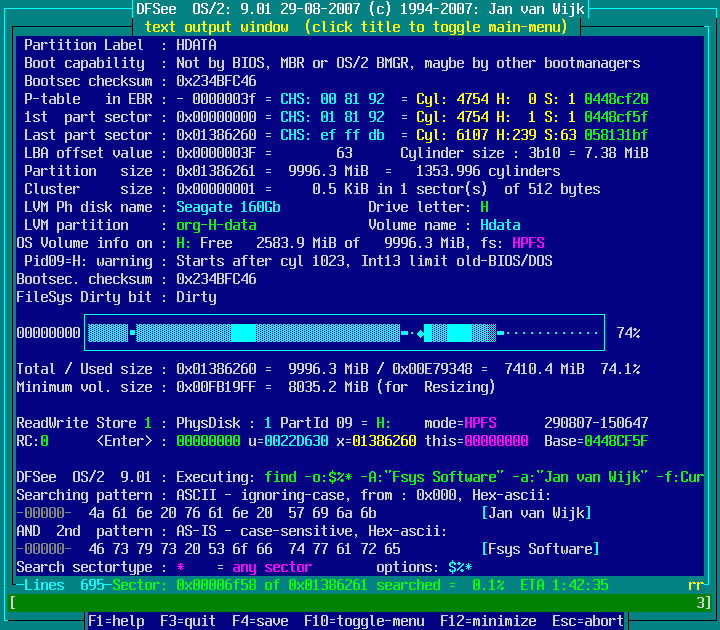Click the LVM partition name org-H-data
The width and height of the screenshot is (720, 630).
[x=216, y=225]
